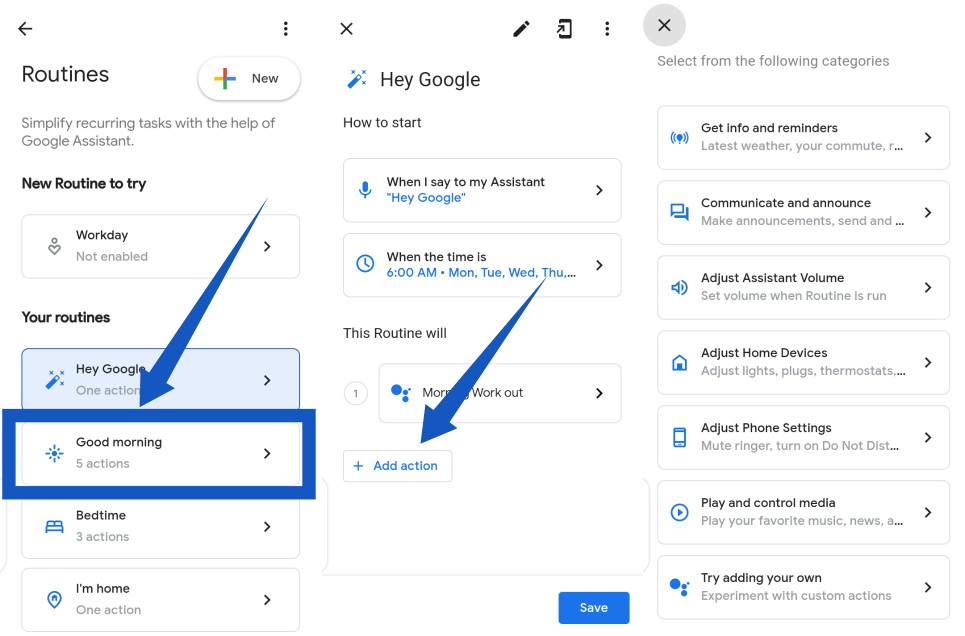Click Add action button

[x=398, y=466]
